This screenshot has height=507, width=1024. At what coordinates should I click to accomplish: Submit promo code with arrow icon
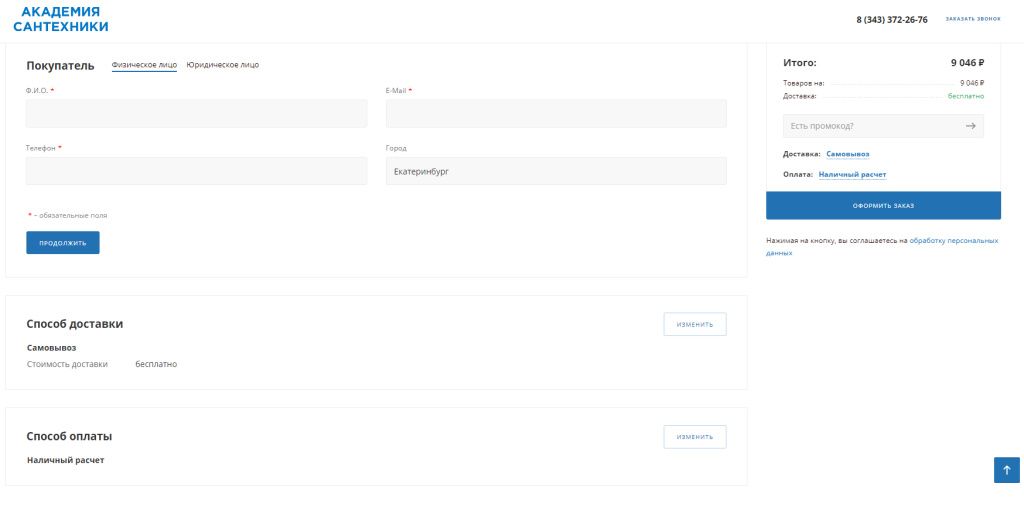(970, 126)
